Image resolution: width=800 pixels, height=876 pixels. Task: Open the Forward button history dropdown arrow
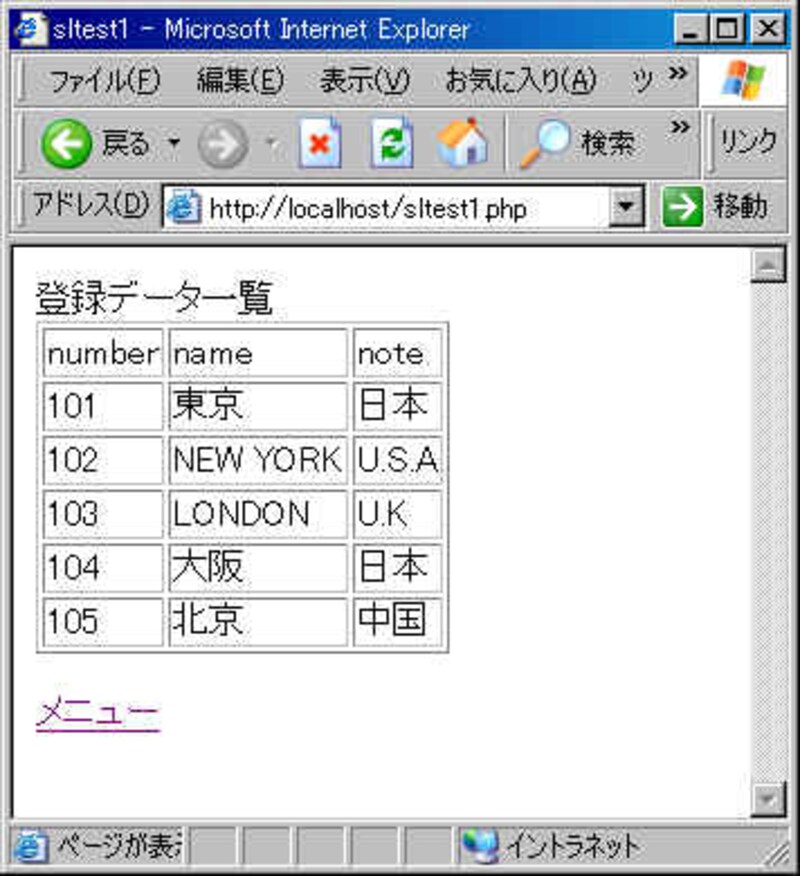point(273,144)
